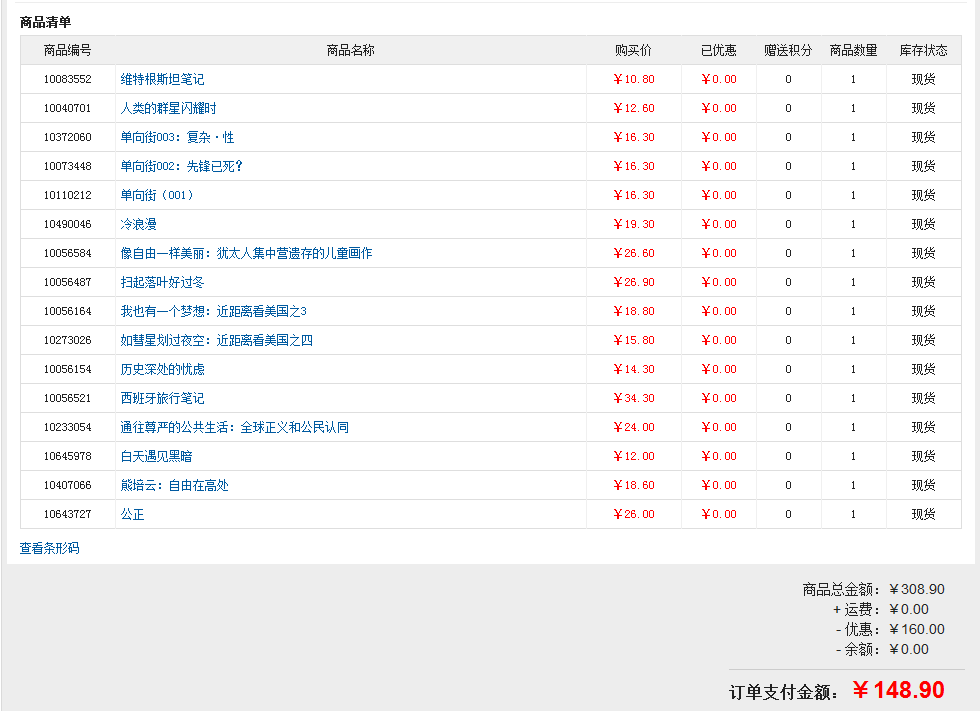
Task: Click 像自由一样美丽：犹太人集中营遗存的儿童画作 link
Action: (246, 253)
